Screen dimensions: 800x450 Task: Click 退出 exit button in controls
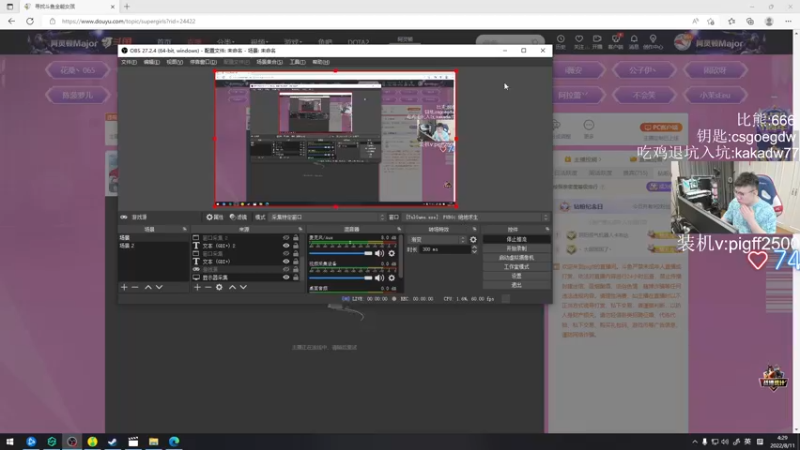coord(516,285)
